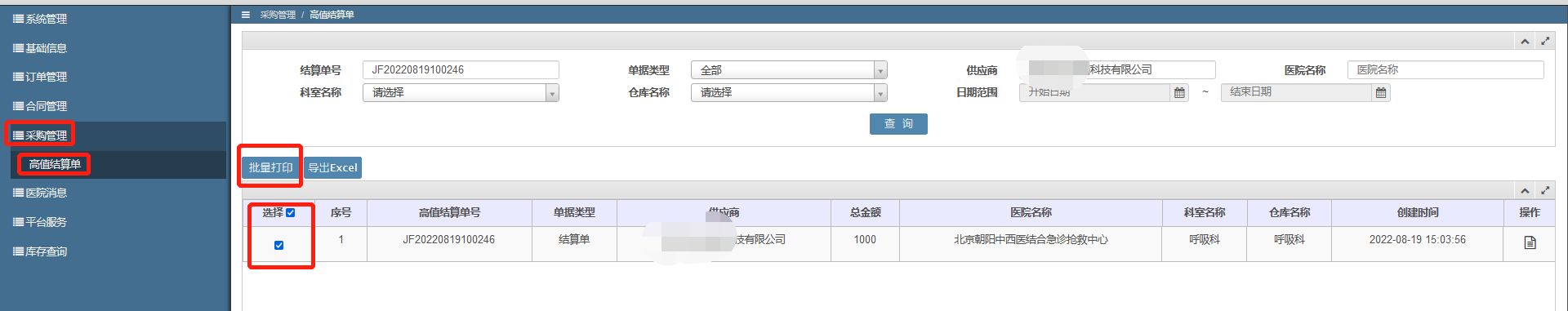Click the hamburger icon in breadcrumb bar
Image resolution: width=1568 pixels, height=311 pixels.
click(x=246, y=15)
